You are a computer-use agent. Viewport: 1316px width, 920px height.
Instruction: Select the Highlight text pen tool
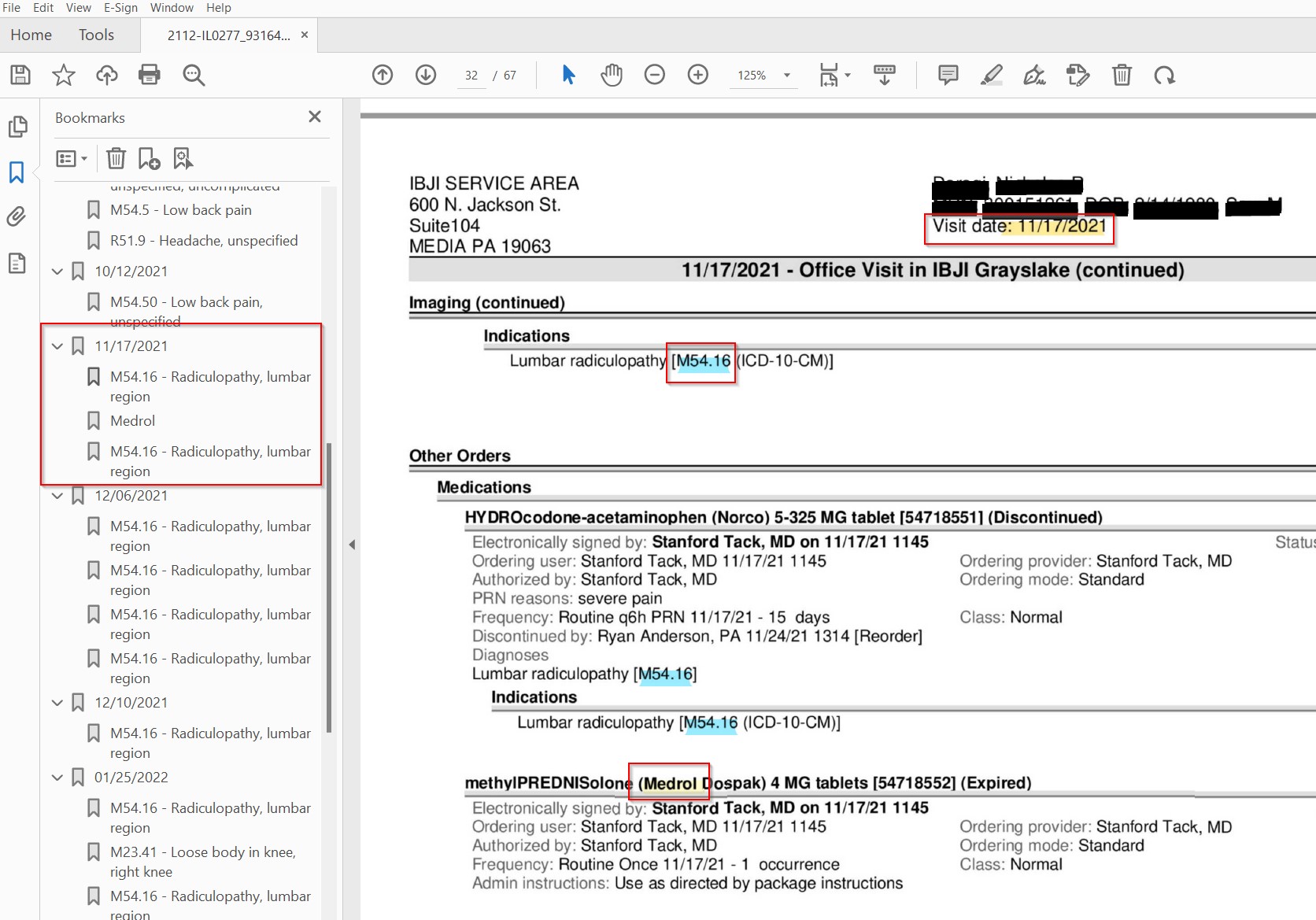991,76
